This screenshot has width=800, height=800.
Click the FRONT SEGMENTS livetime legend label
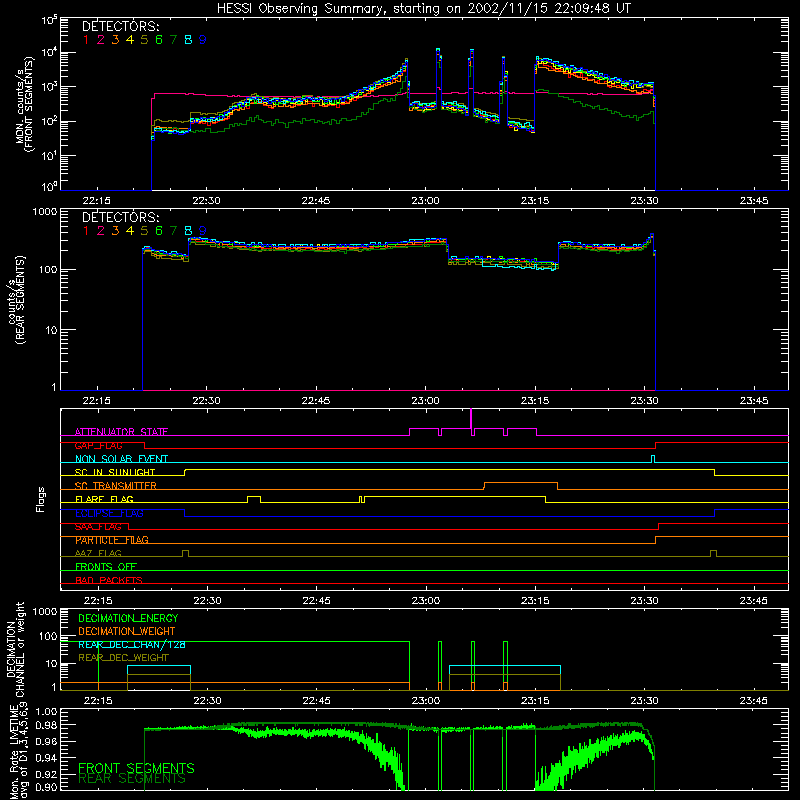[136, 768]
